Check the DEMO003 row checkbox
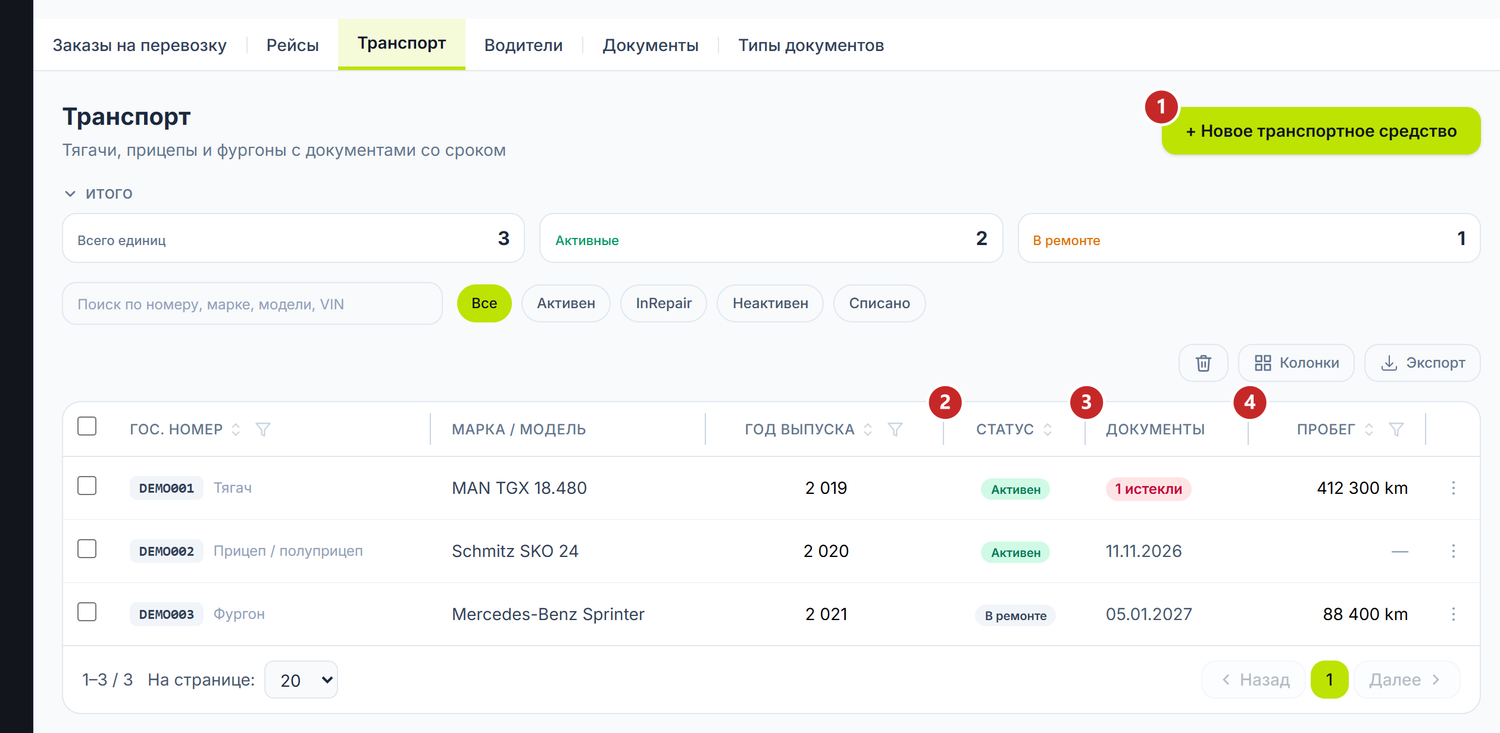 (87, 612)
